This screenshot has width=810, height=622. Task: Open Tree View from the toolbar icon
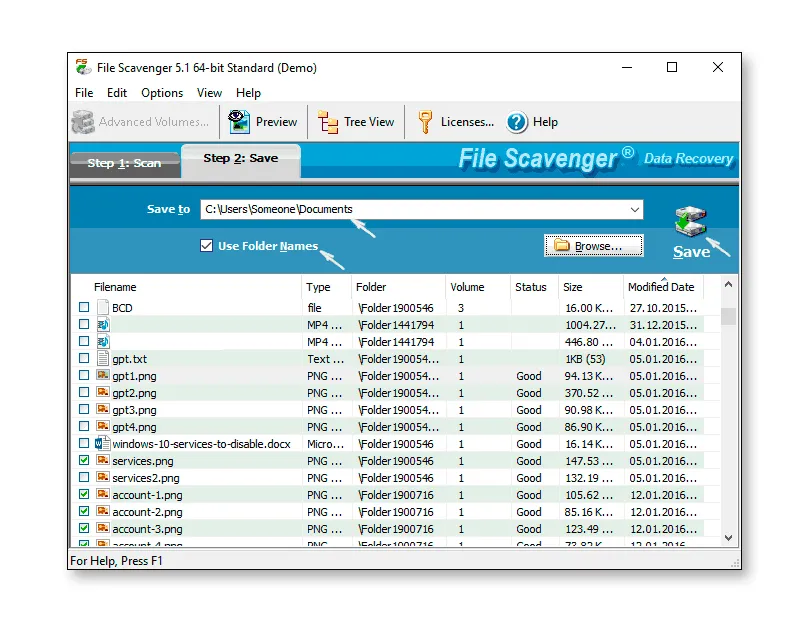328,122
